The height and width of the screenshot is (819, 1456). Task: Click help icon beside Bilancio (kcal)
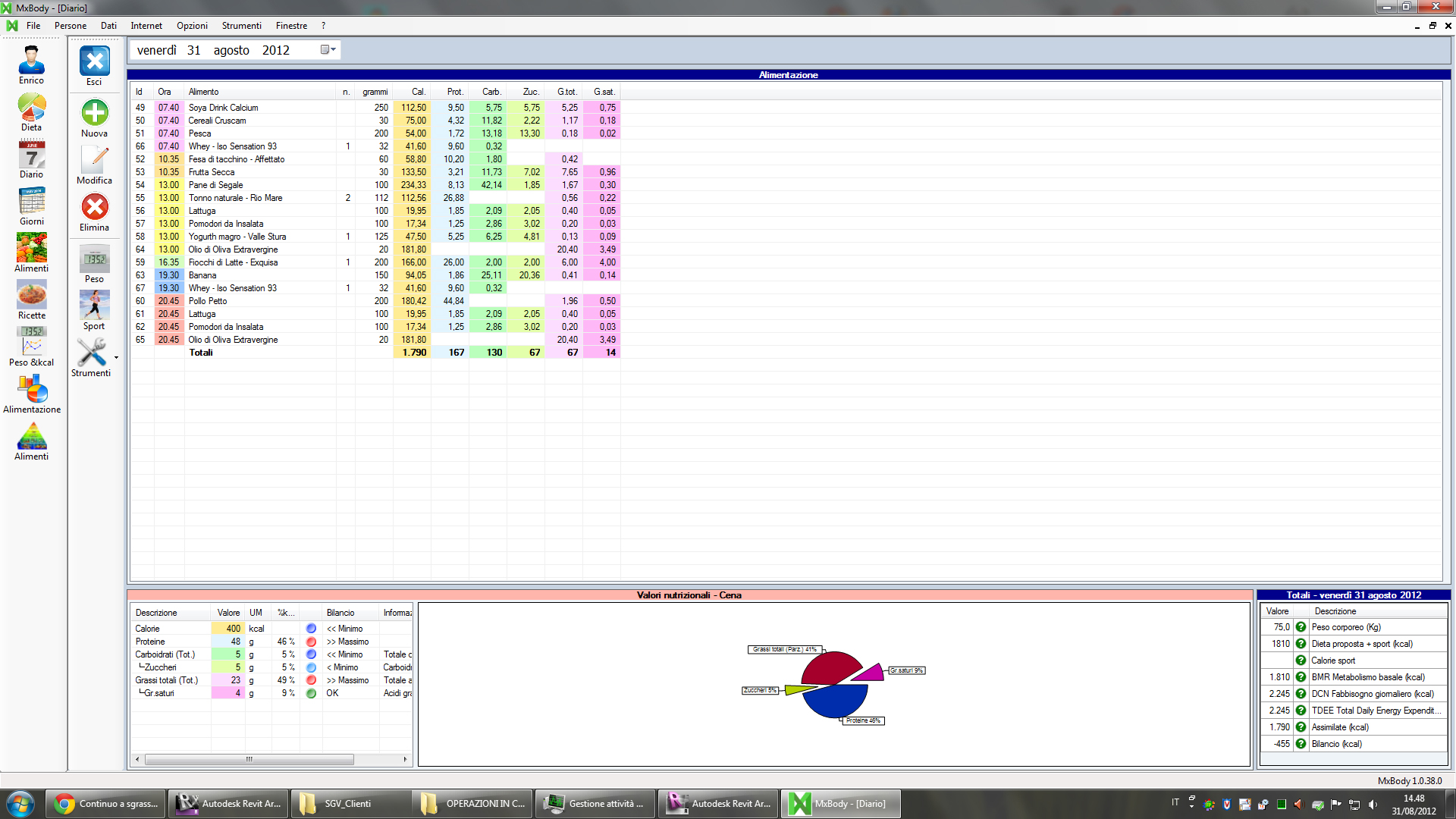tap(1301, 744)
